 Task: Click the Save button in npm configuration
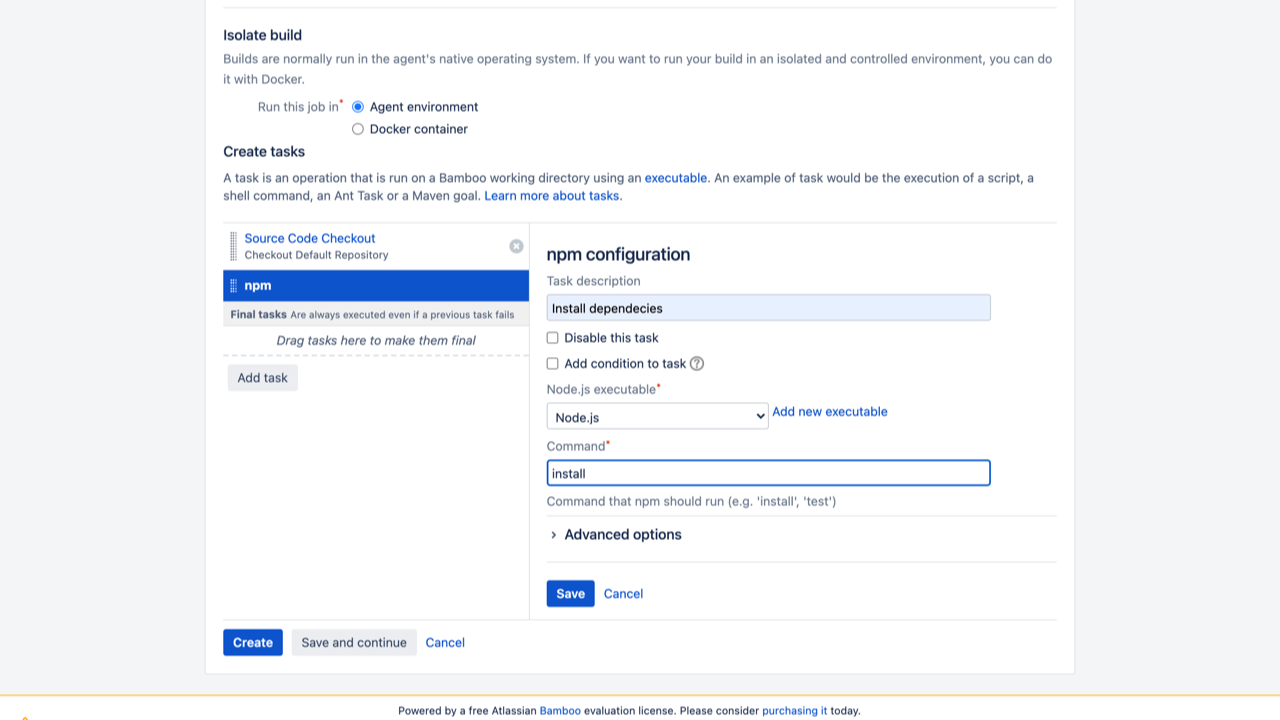pyautogui.click(x=570, y=594)
